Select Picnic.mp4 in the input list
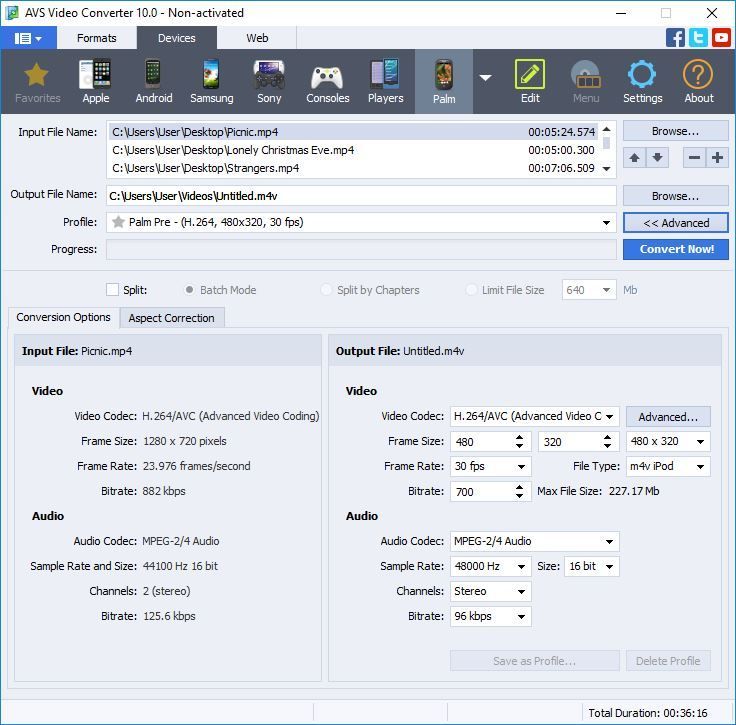The image size is (736, 725). [353, 132]
